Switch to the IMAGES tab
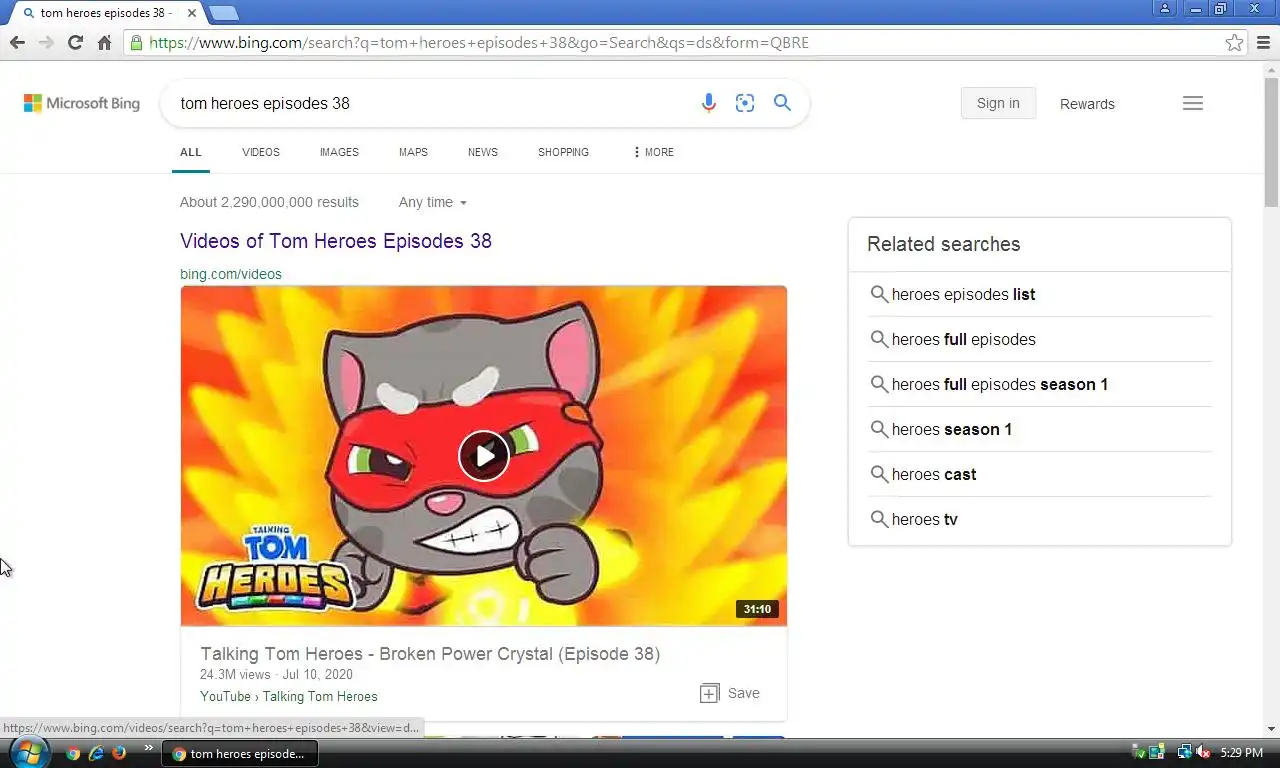 point(339,152)
